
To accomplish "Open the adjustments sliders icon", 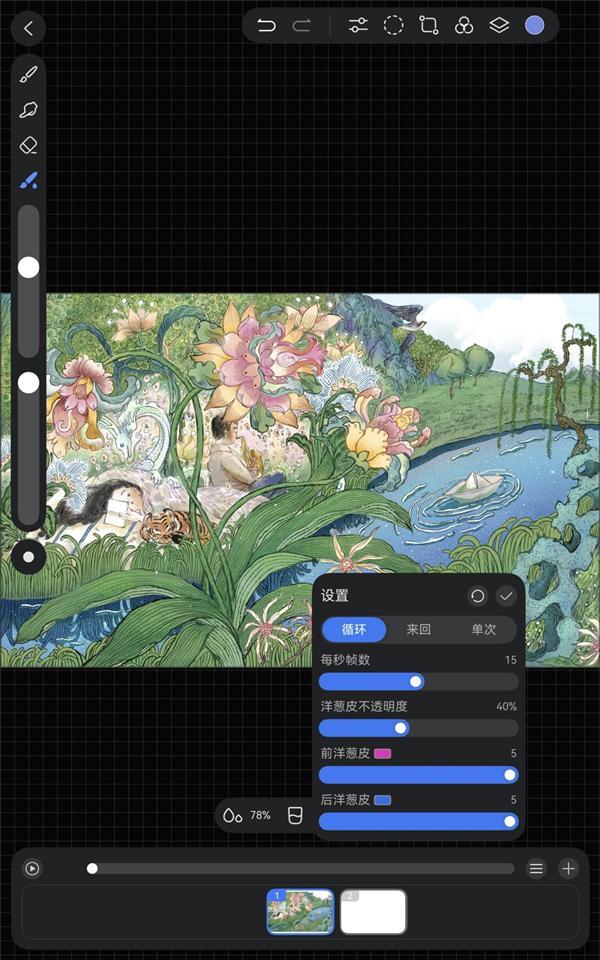I will [358, 26].
